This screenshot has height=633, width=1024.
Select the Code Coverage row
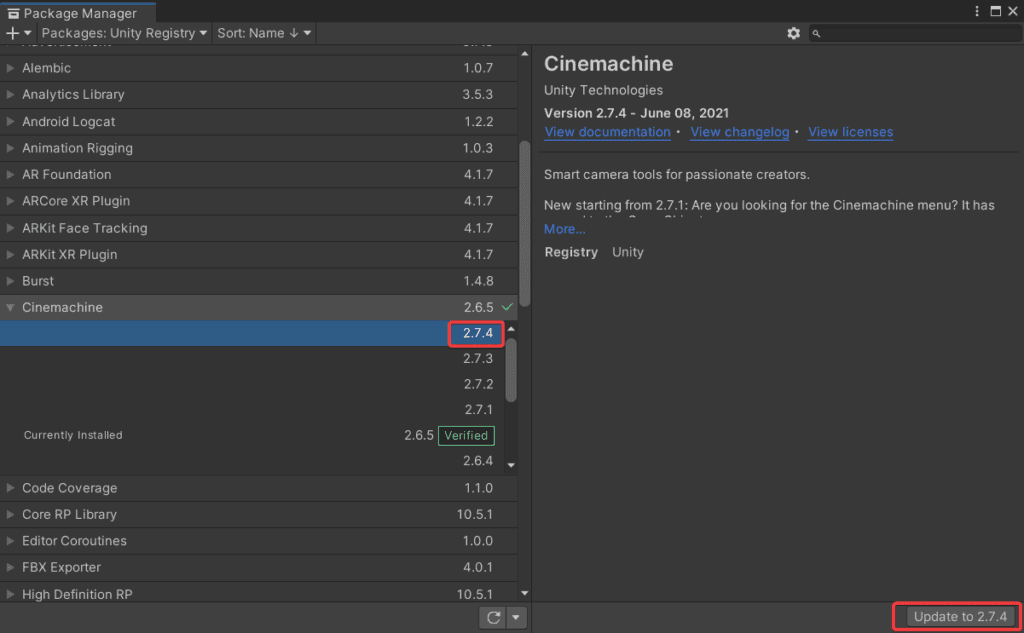click(259, 488)
